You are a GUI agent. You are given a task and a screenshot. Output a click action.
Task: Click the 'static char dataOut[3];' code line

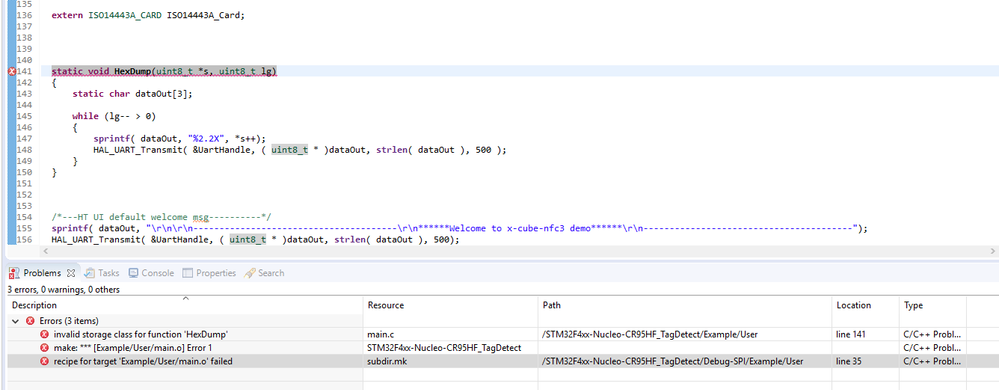point(132,94)
